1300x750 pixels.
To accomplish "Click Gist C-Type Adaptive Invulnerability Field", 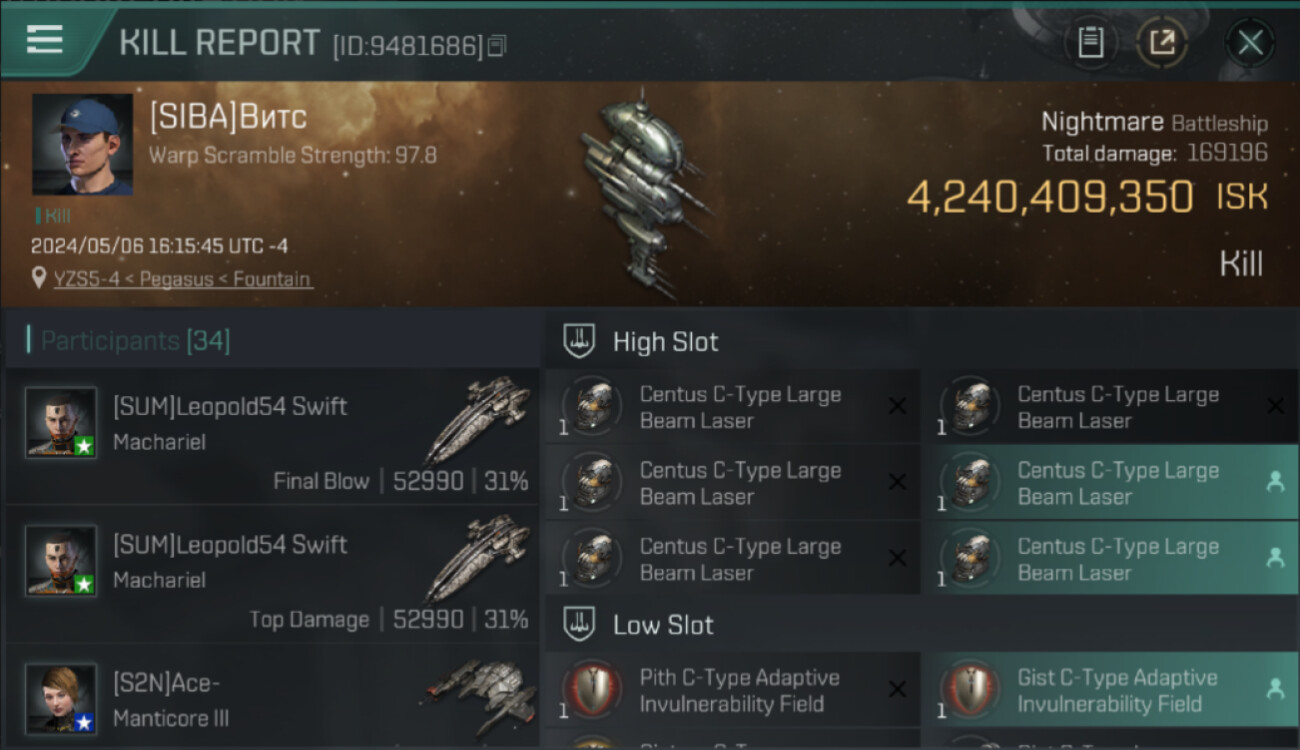I will click(1110, 690).
